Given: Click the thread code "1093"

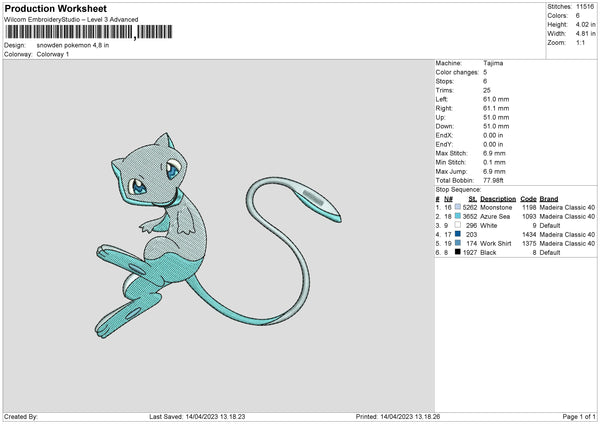Looking at the screenshot, I should [x=529, y=217].
